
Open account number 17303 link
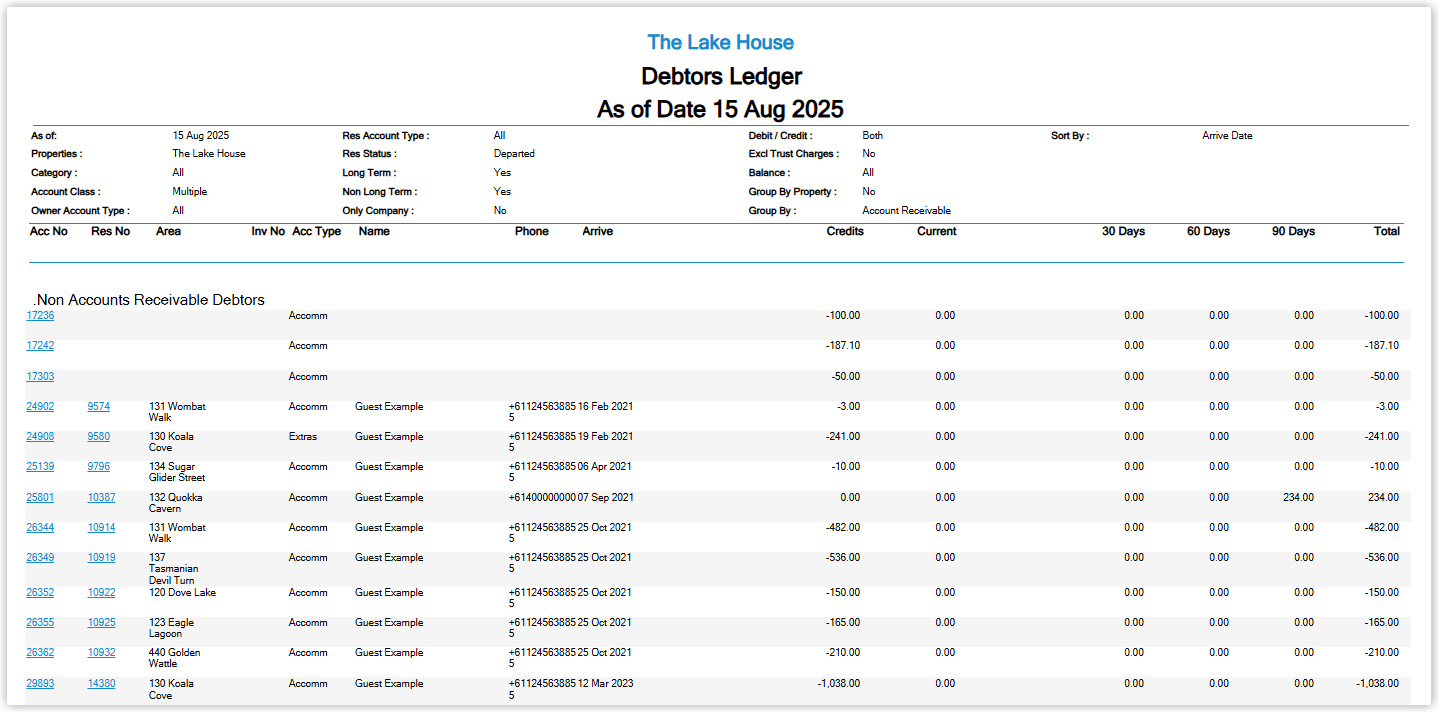[x=40, y=377]
